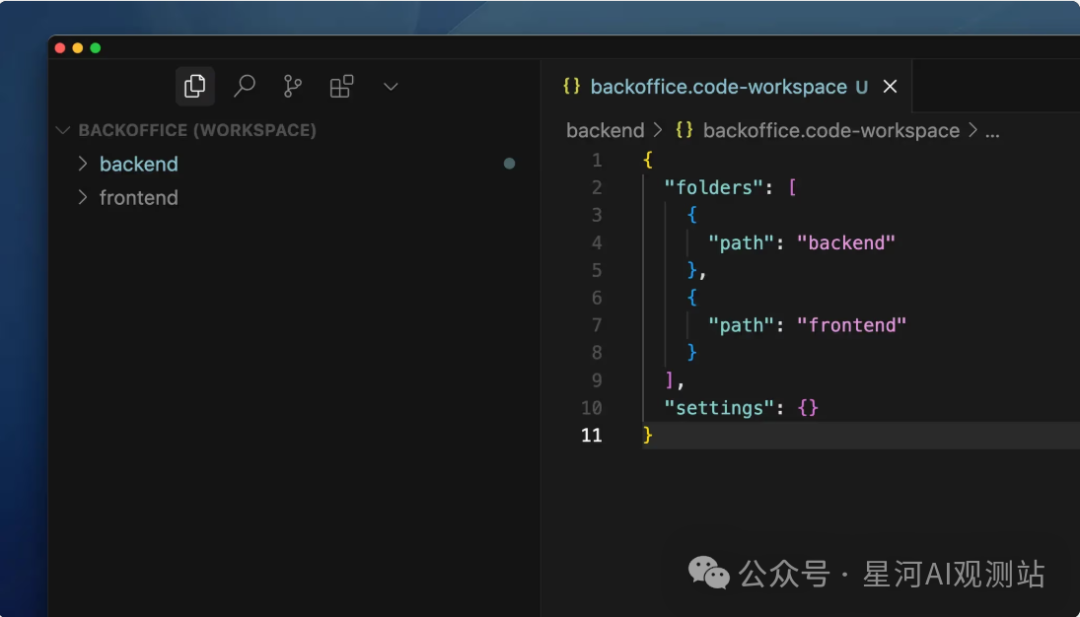Image resolution: width=1080 pixels, height=617 pixels.
Task: Expand the frontend folder chevron
Action: [83, 198]
